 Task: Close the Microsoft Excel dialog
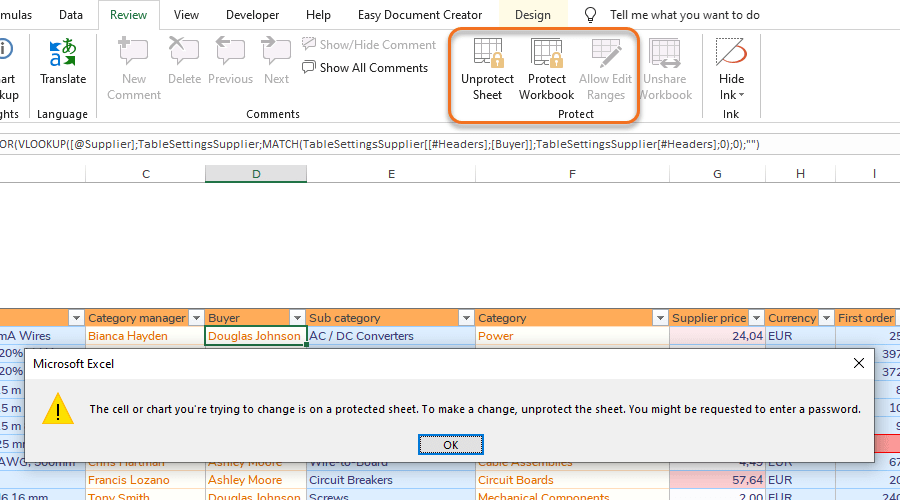click(x=859, y=363)
